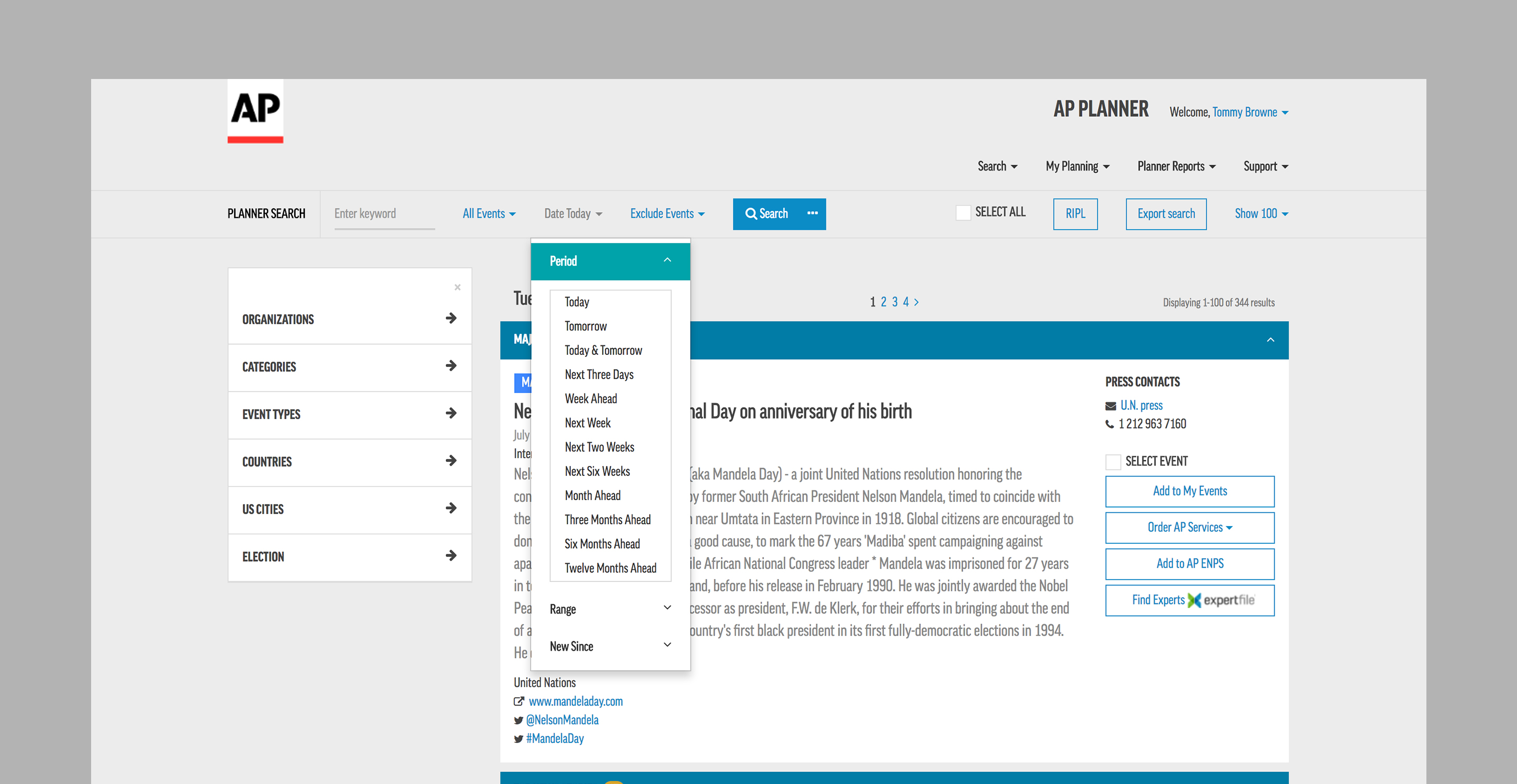Click the Enter keyword search field
Viewport: 1517px width, 784px height.
[384, 214]
